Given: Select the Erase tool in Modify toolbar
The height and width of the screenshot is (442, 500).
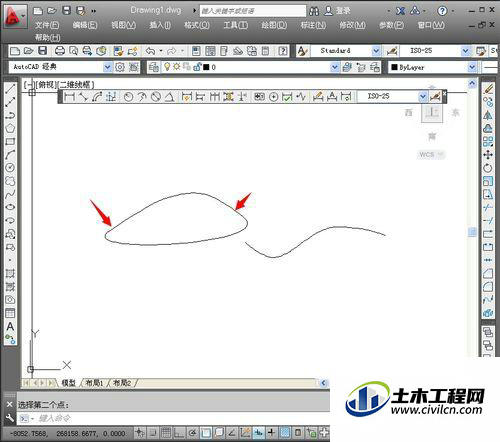Looking at the screenshot, I should tap(488, 89).
